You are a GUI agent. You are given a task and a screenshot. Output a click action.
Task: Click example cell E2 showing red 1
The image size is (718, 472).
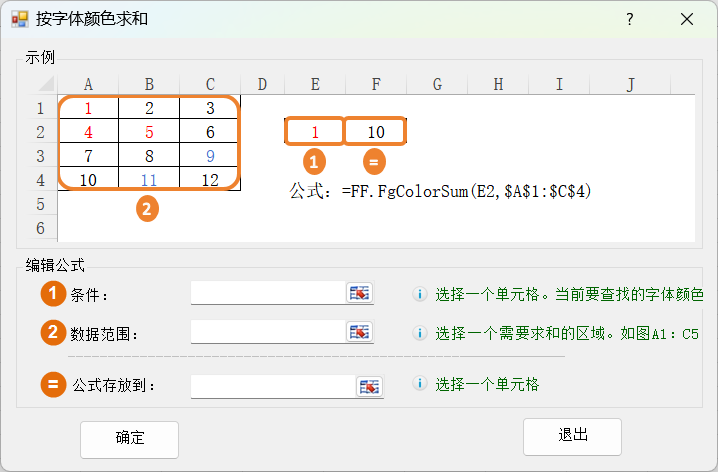pos(315,131)
